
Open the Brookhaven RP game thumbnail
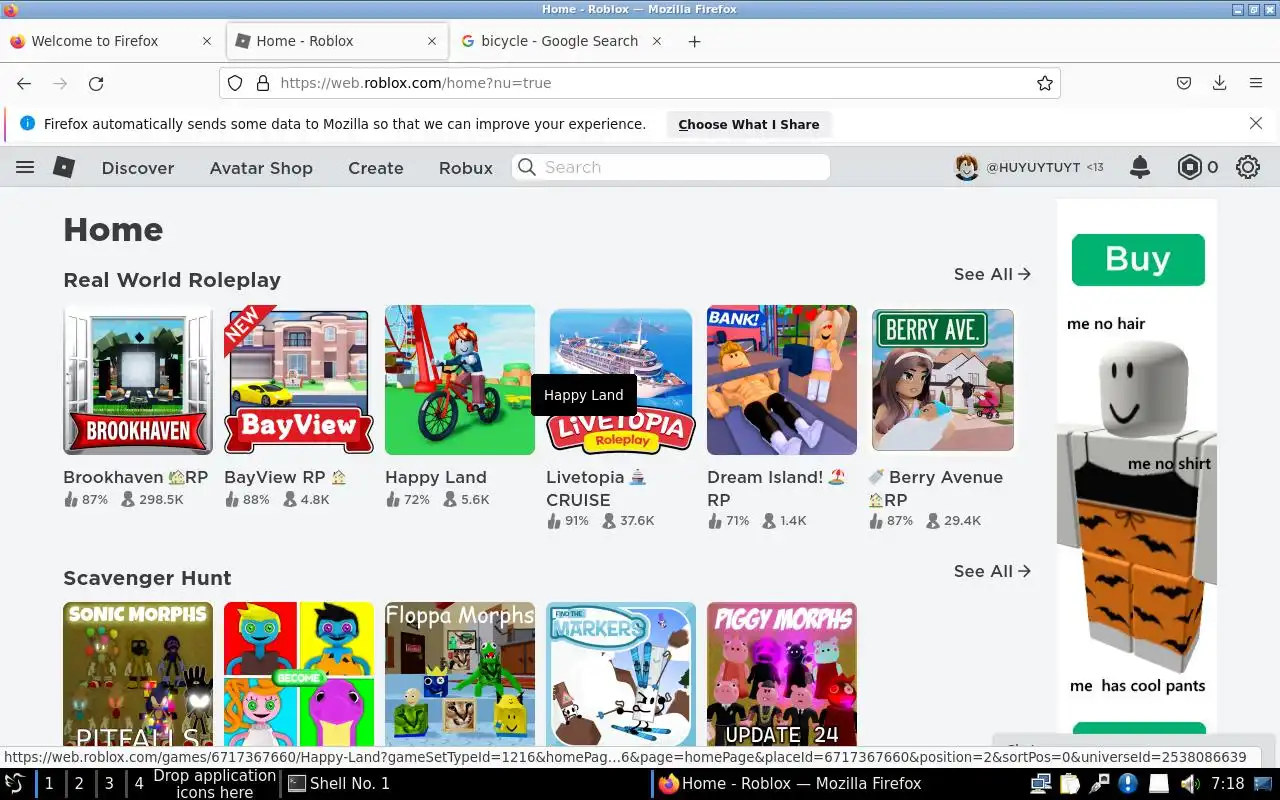[x=138, y=380]
